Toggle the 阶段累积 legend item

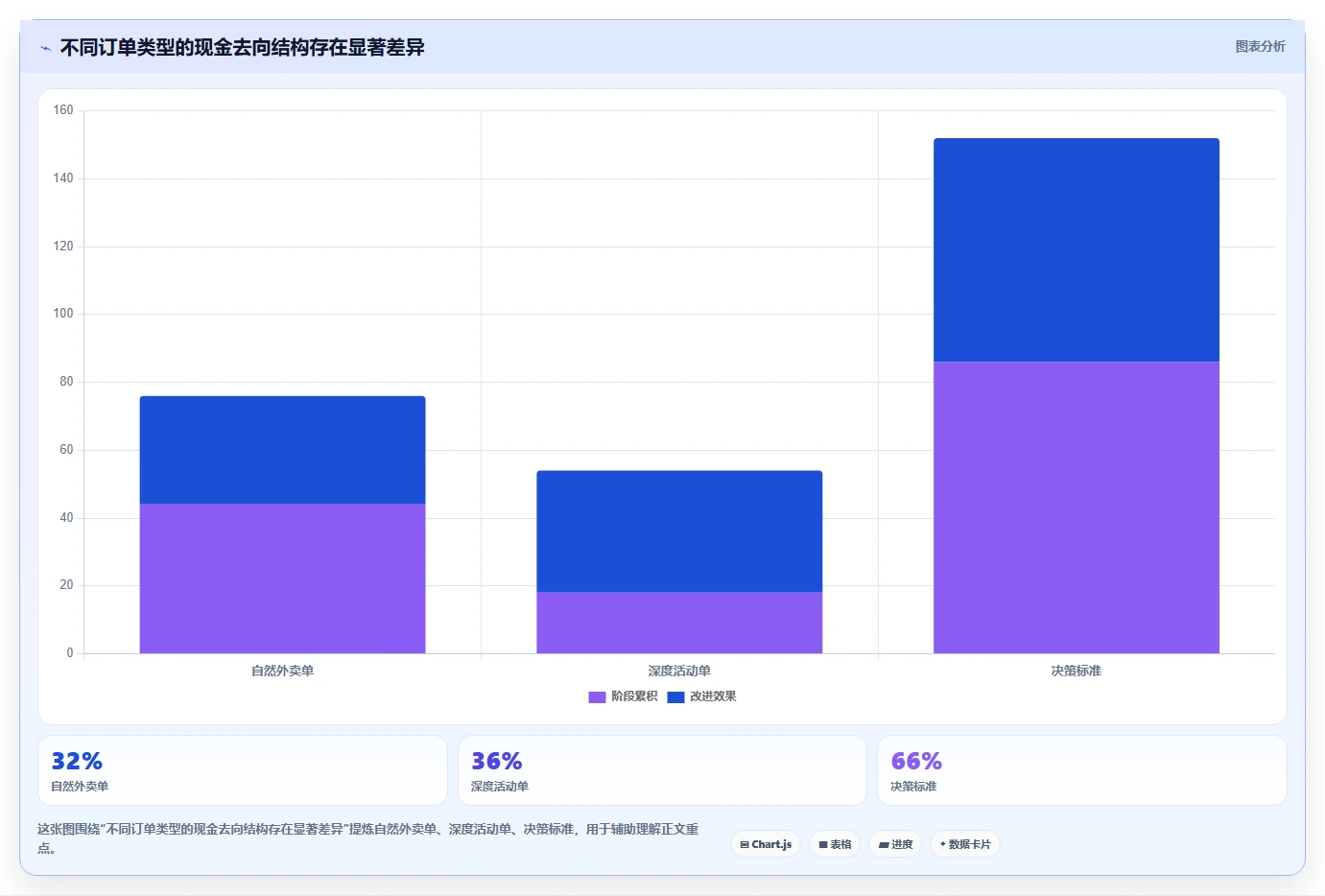[624, 696]
